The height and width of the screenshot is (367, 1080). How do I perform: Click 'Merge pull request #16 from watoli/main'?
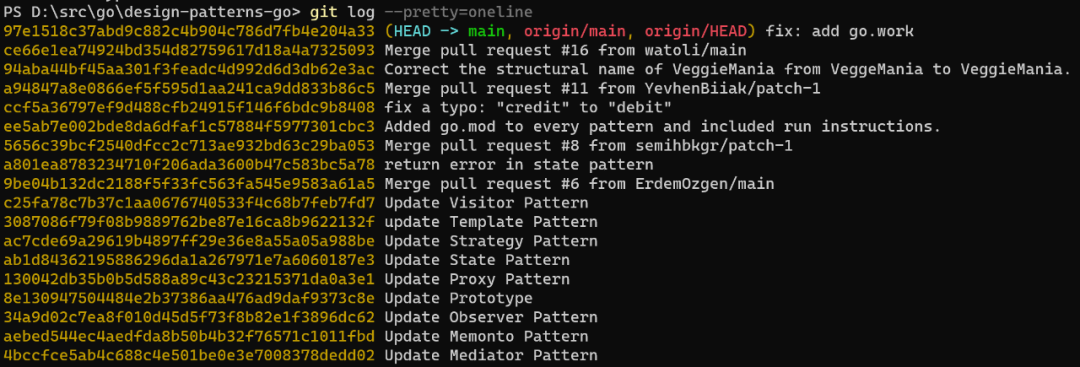(x=565, y=50)
